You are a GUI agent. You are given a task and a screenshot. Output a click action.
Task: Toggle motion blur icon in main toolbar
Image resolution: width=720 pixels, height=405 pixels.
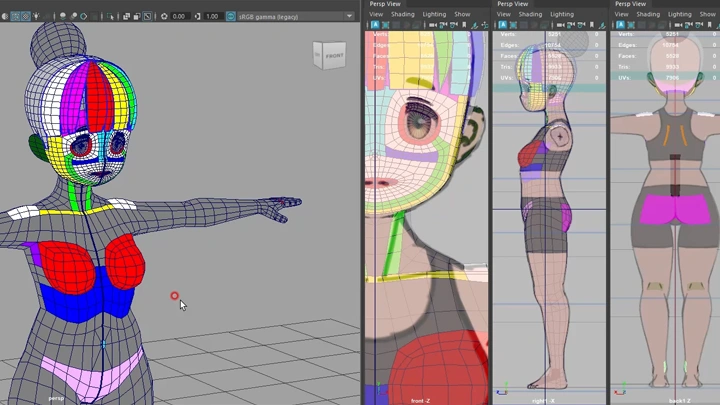(73, 17)
